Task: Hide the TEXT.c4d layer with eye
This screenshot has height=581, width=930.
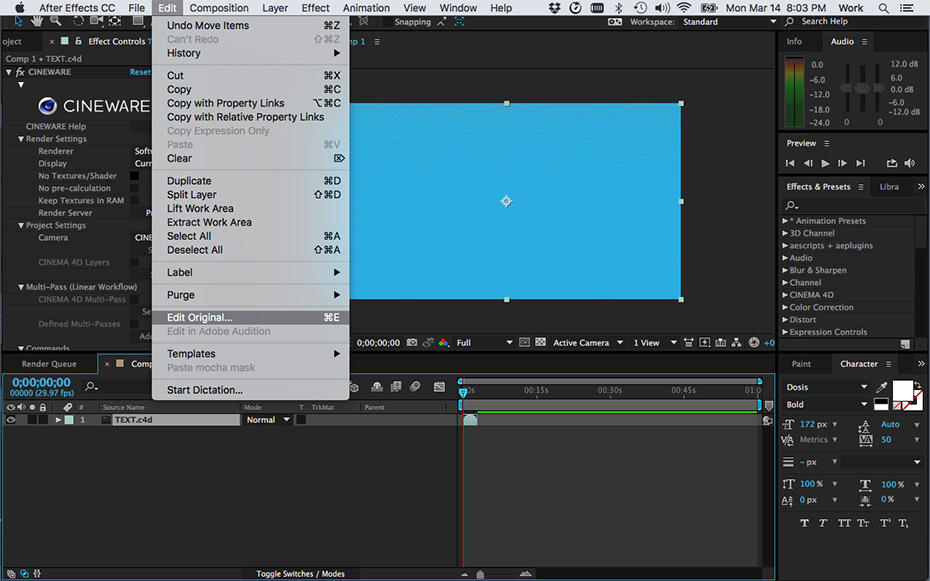Action: (12, 420)
